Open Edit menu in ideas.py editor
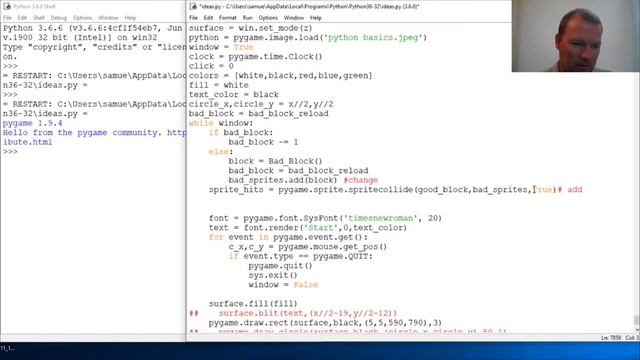The width and height of the screenshot is (640, 360). click(x=208, y=18)
